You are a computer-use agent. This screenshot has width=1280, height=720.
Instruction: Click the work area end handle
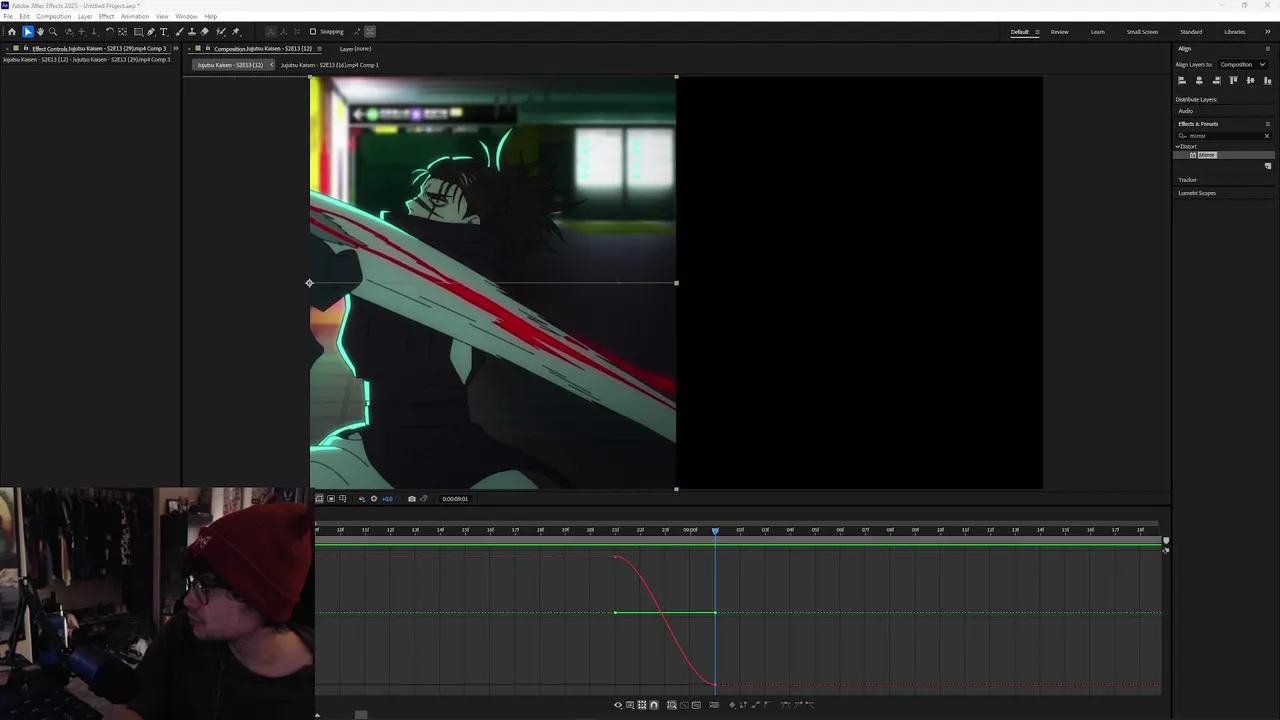click(1165, 541)
